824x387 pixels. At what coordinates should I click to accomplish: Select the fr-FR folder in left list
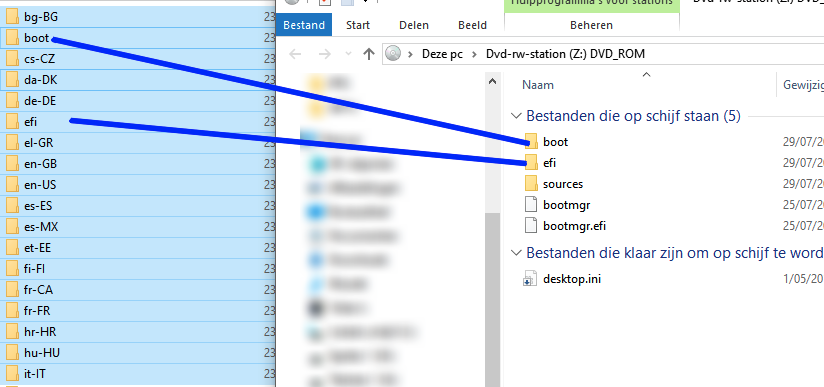point(138,311)
